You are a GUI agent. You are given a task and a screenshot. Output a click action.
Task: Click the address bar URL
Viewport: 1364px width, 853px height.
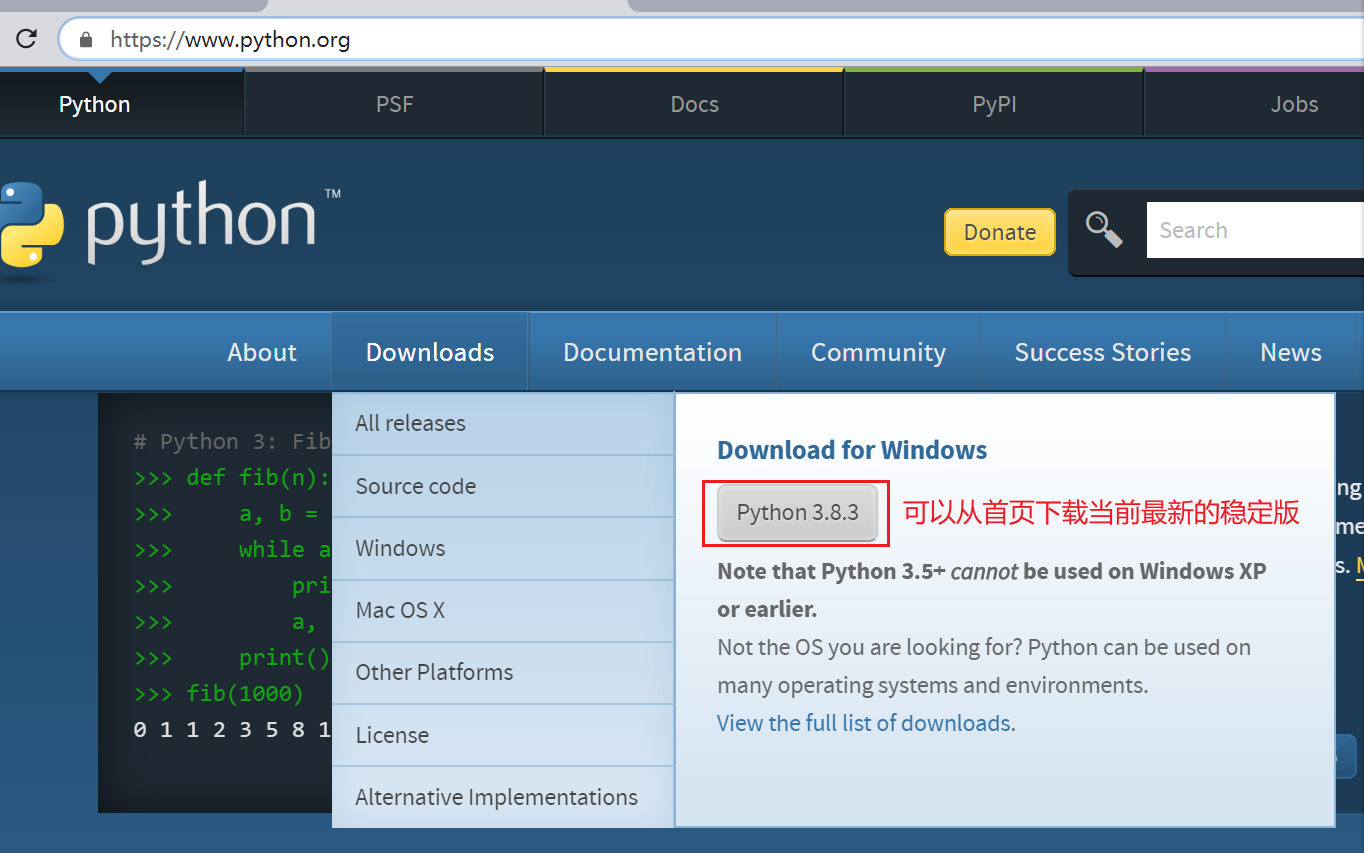[230, 40]
